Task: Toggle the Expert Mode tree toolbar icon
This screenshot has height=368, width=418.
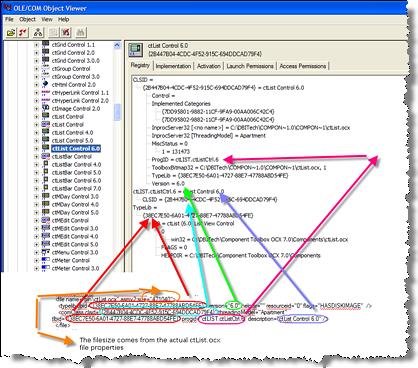Action: tap(38, 33)
